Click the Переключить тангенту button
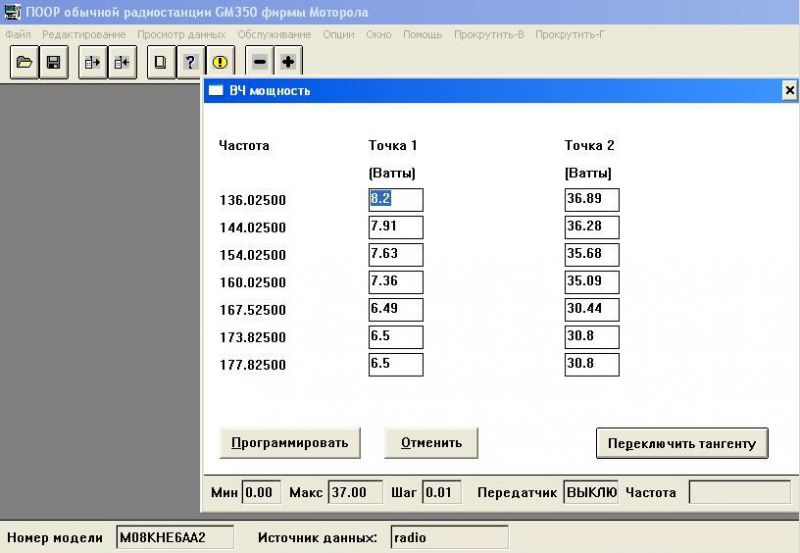 pos(682,443)
